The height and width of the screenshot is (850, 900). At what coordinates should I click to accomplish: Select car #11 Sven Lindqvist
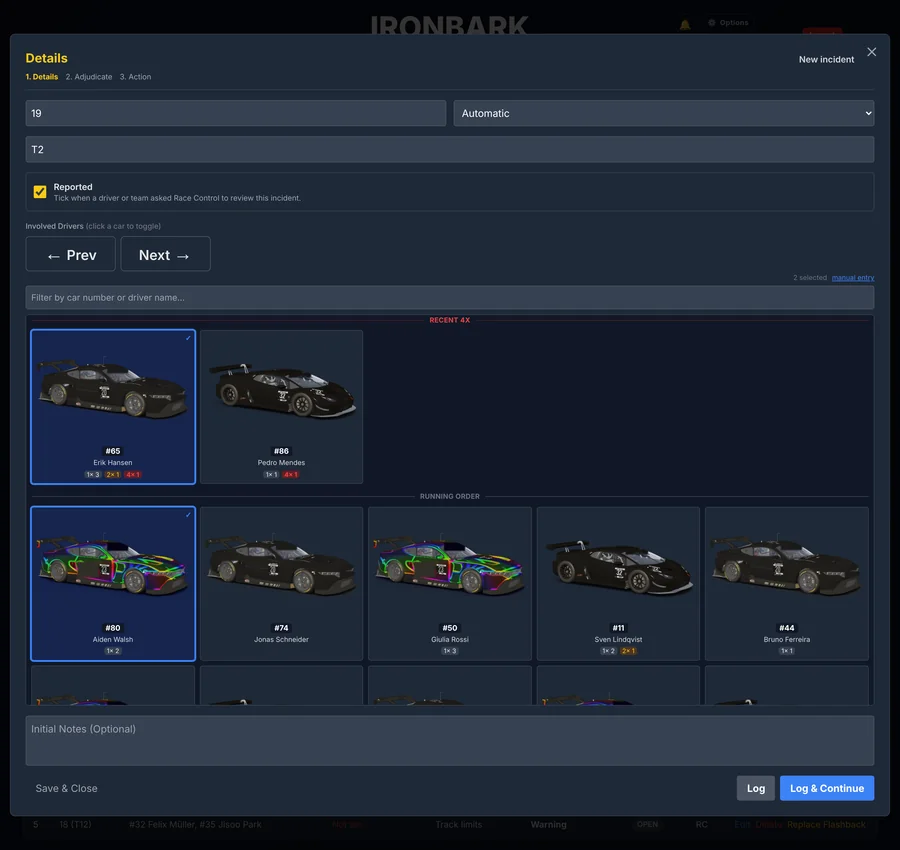(618, 584)
